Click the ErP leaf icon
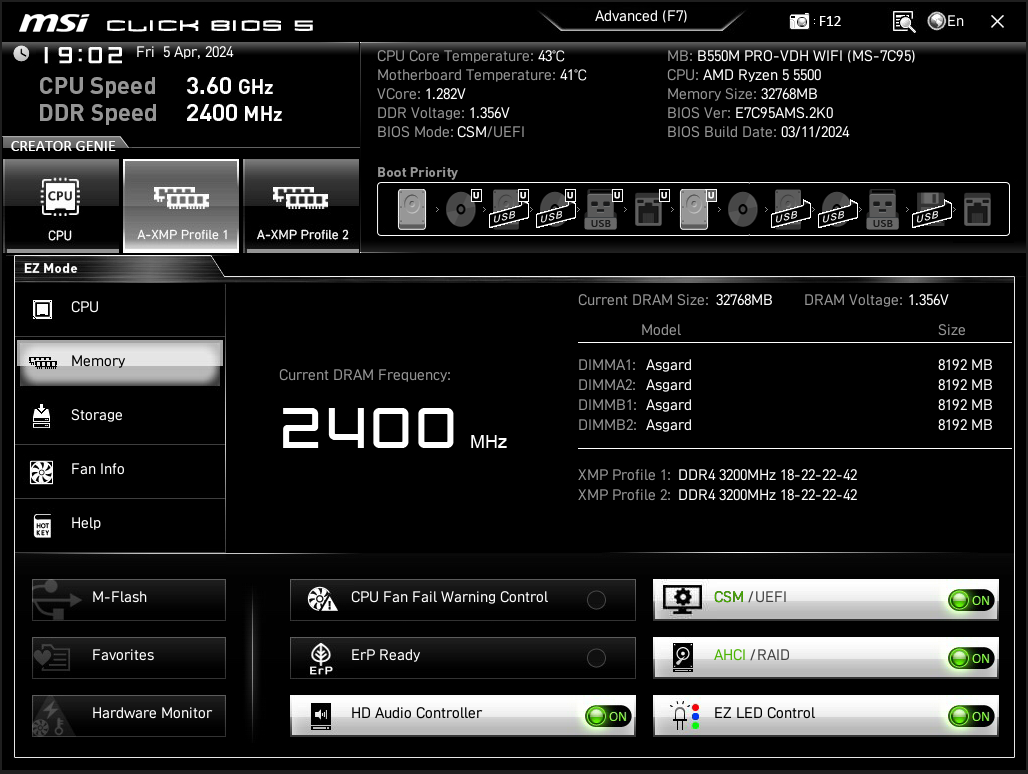Image resolution: width=1028 pixels, height=774 pixels. [321, 658]
